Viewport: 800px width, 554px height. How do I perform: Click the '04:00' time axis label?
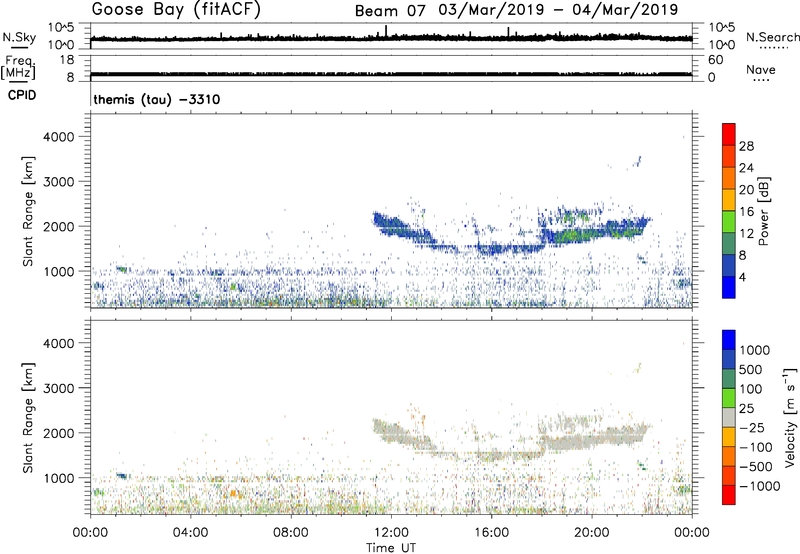pos(190,533)
